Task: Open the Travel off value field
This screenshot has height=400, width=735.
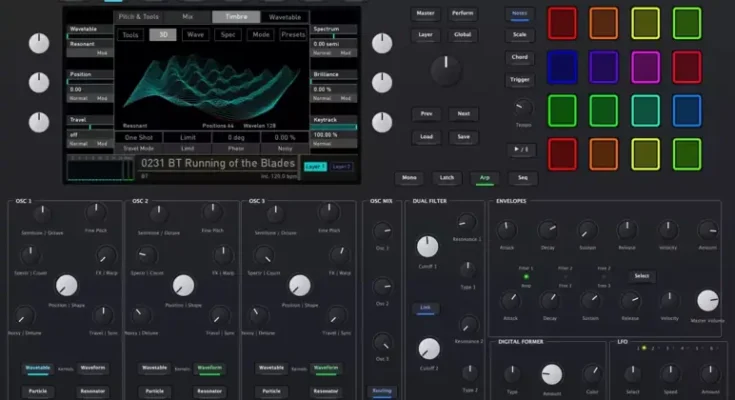Action: [90, 135]
